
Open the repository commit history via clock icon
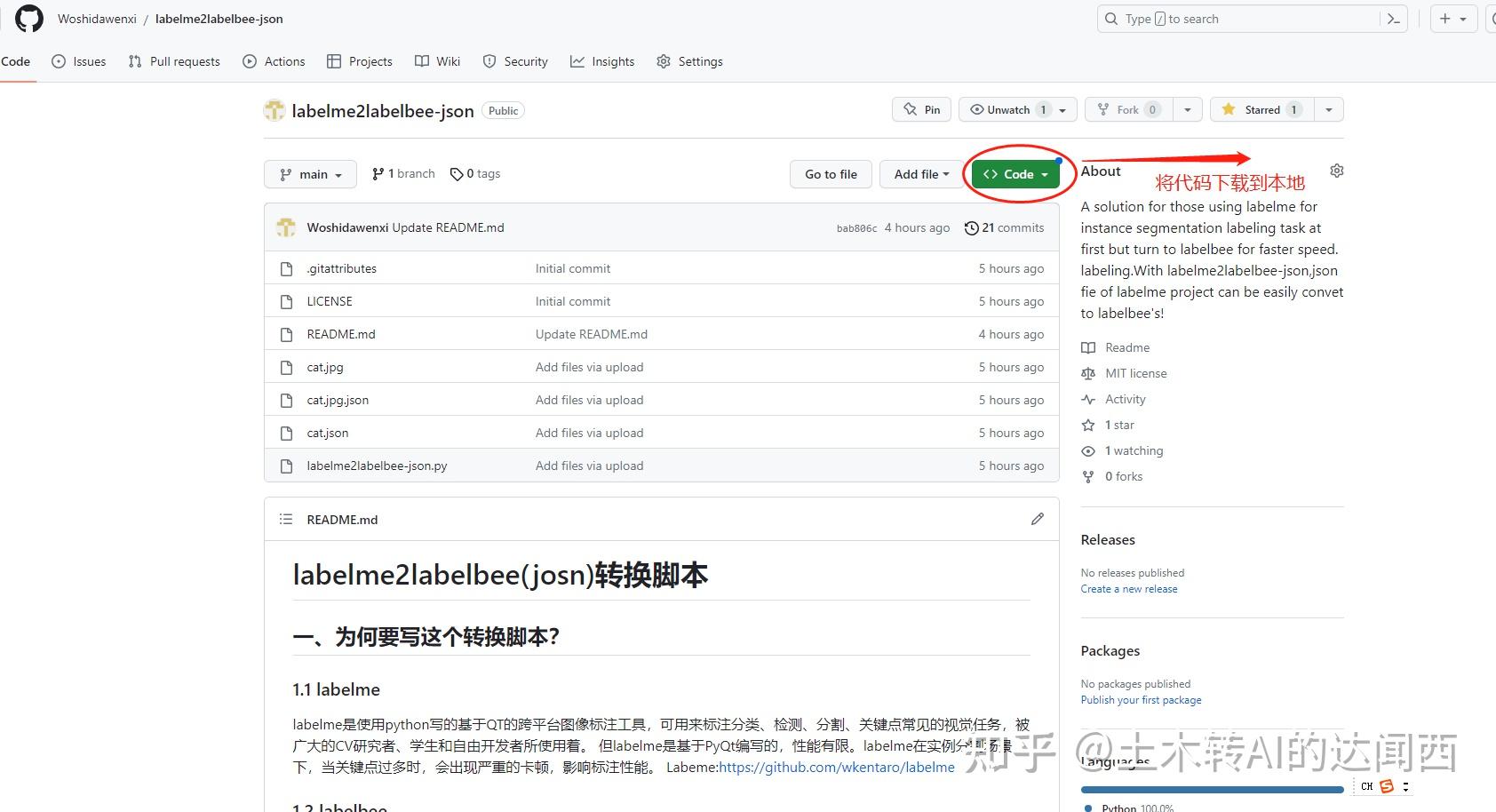pyautogui.click(x=970, y=227)
